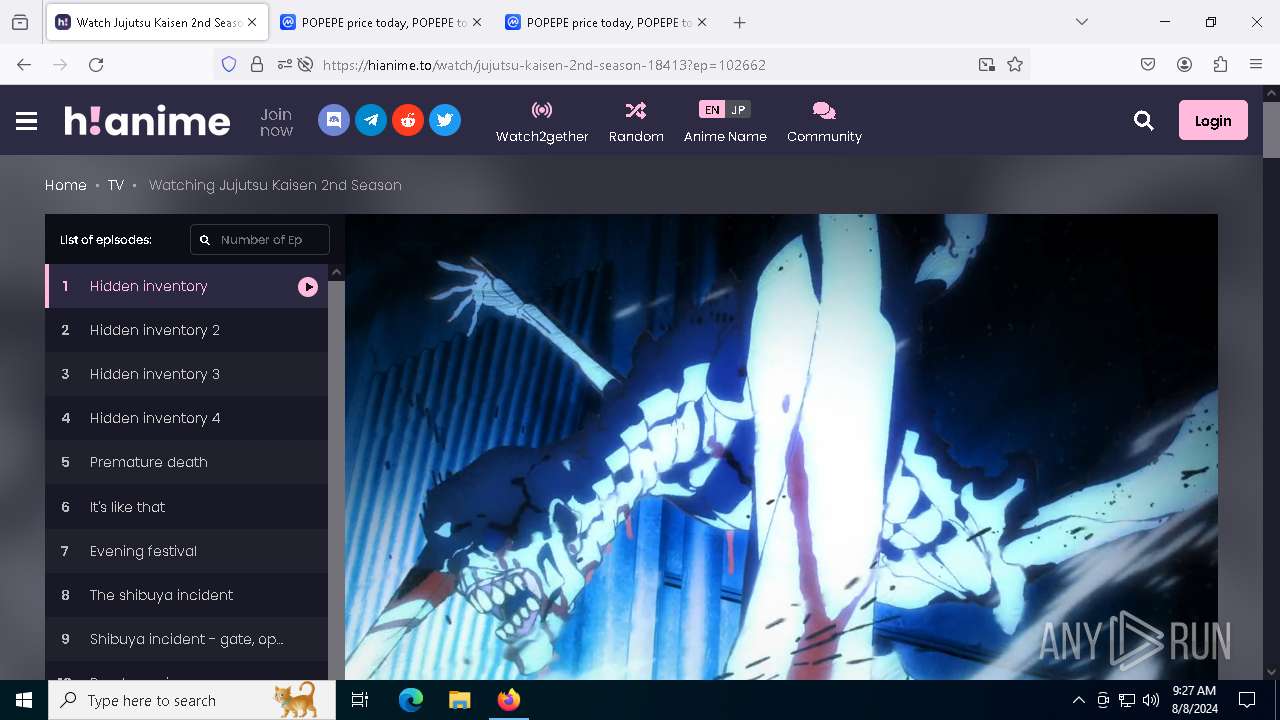Image resolution: width=1280 pixels, height=720 pixels.
Task: Click the episode list scroll up arrow
Action: (337, 272)
